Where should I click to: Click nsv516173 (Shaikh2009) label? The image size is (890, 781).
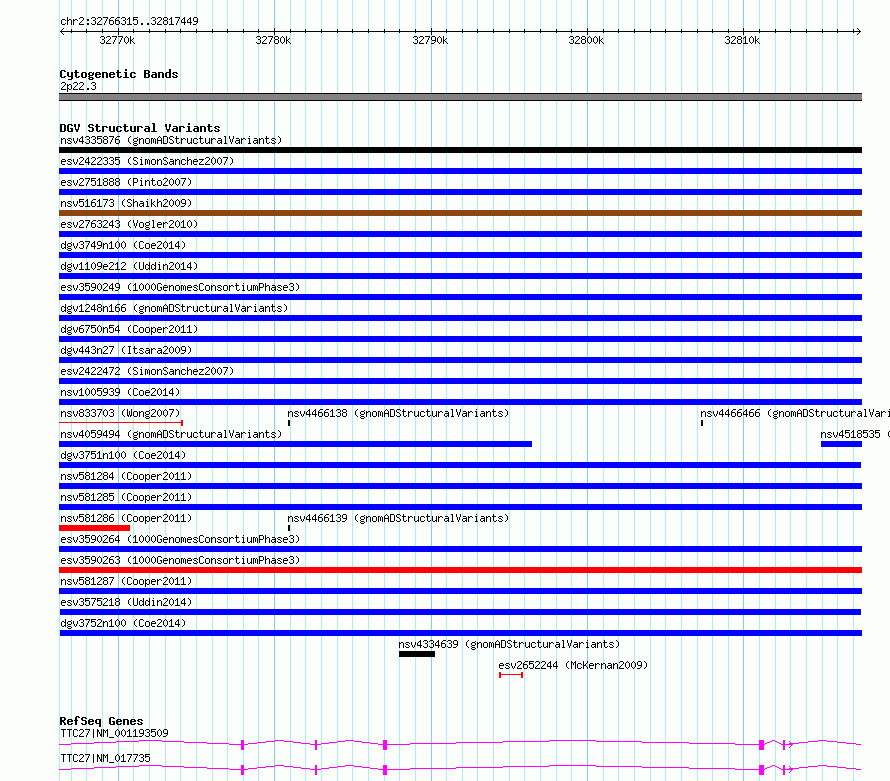126,203
